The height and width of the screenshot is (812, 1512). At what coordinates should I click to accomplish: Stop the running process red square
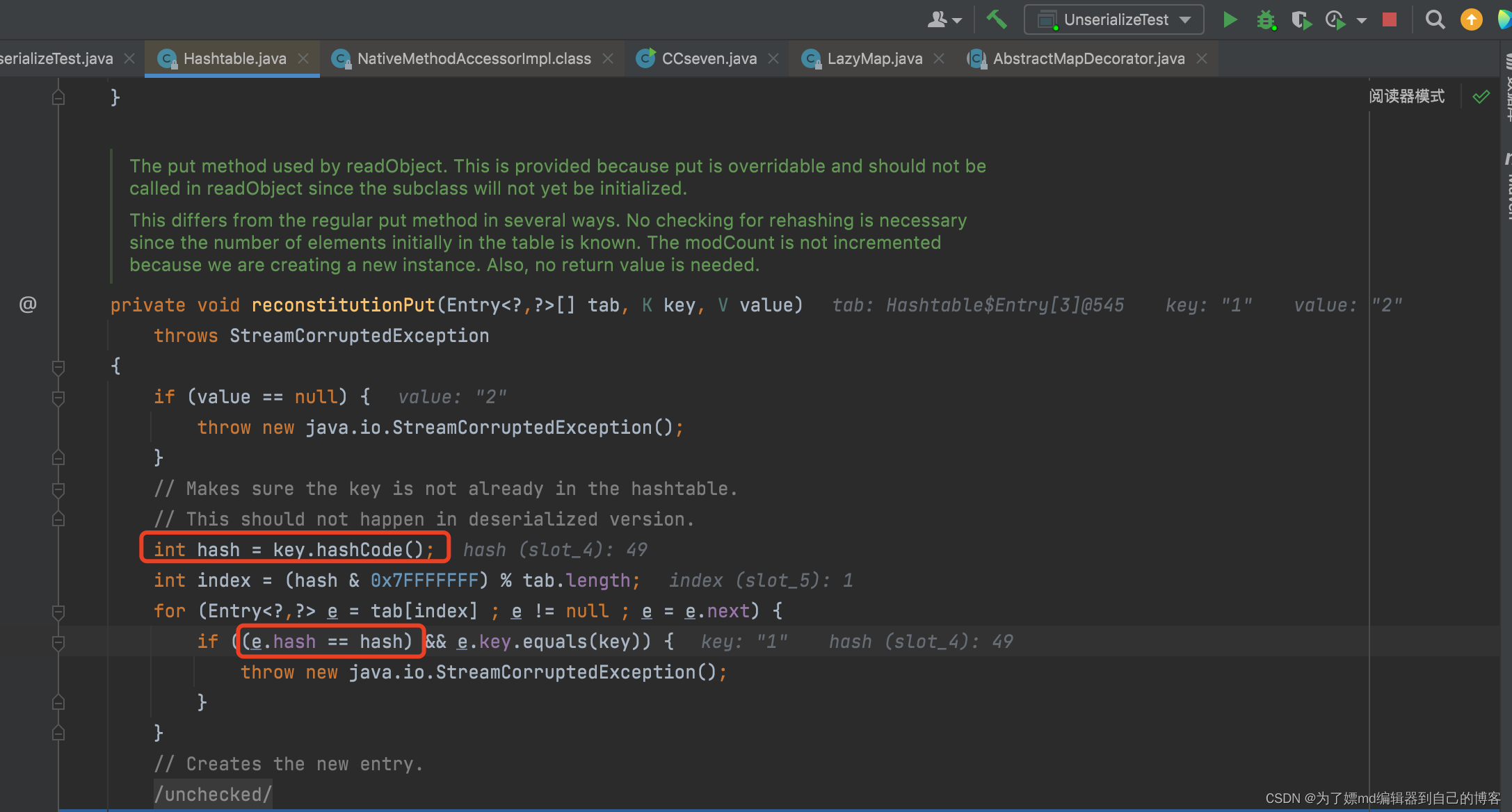point(1390,19)
